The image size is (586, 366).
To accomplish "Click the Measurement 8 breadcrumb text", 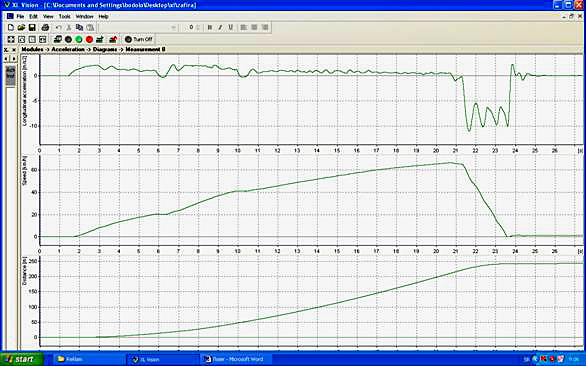I will [145, 49].
